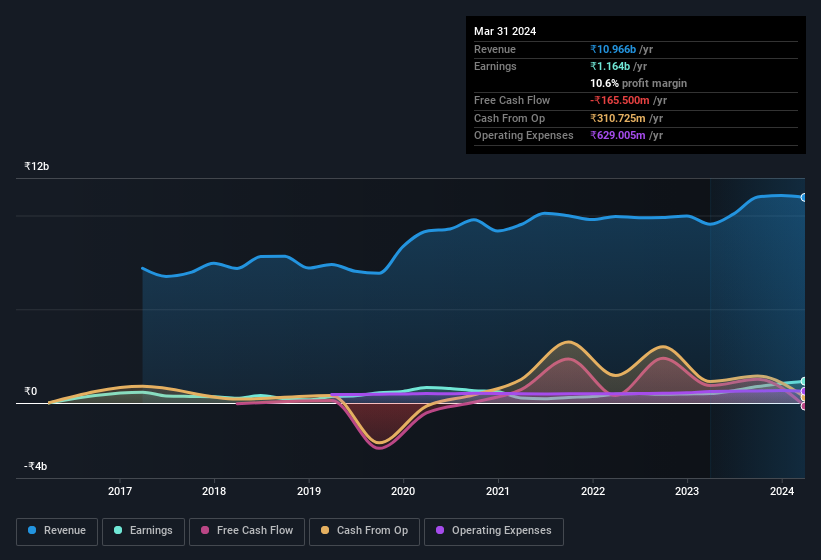Click the ₹10.966b revenue value in tooltip

613,49
